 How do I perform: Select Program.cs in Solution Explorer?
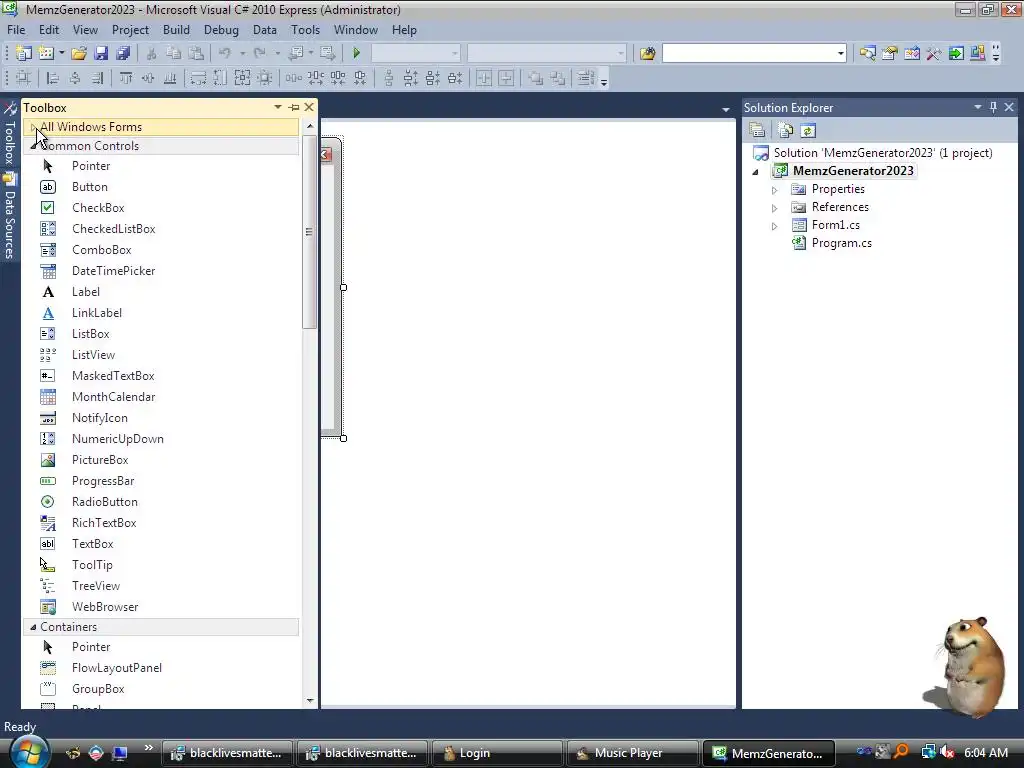(841, 243)
